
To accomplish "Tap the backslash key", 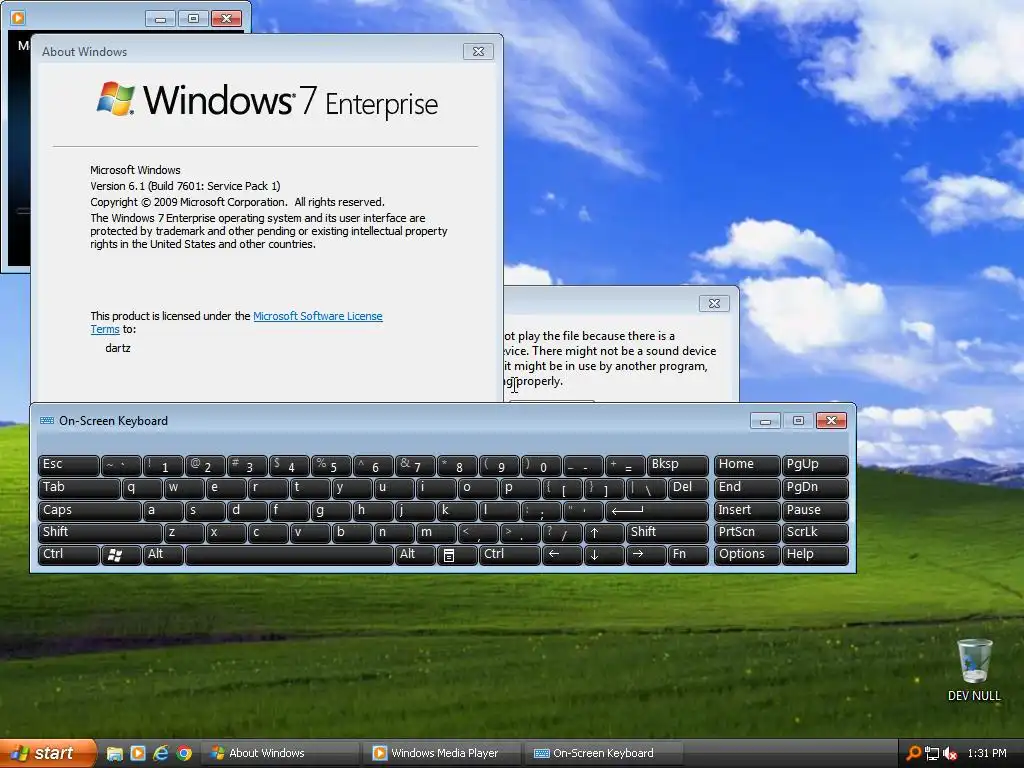I will click(x=646, y=488).
